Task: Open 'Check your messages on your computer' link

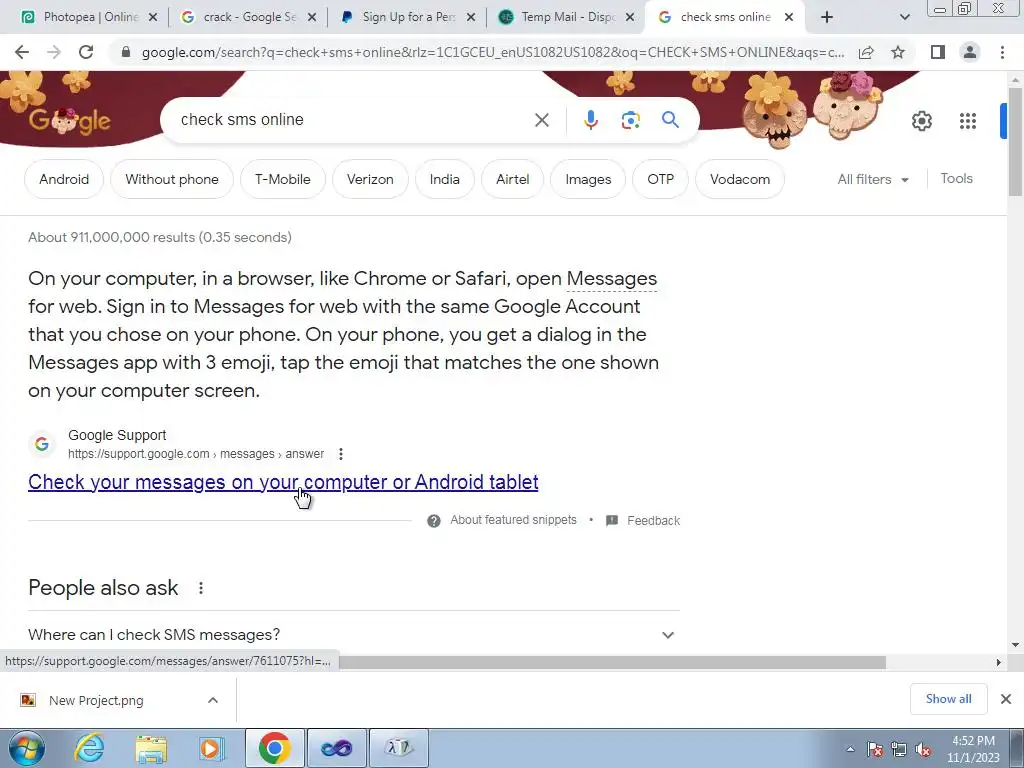Action: point(283,482)
